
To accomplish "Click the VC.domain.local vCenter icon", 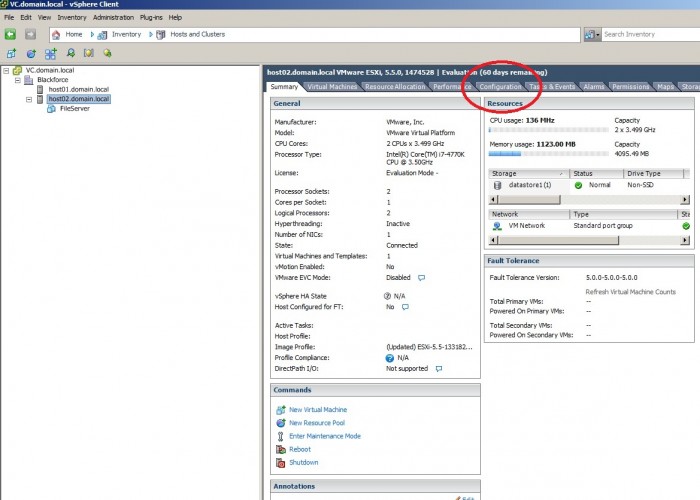I will [17, 70].
